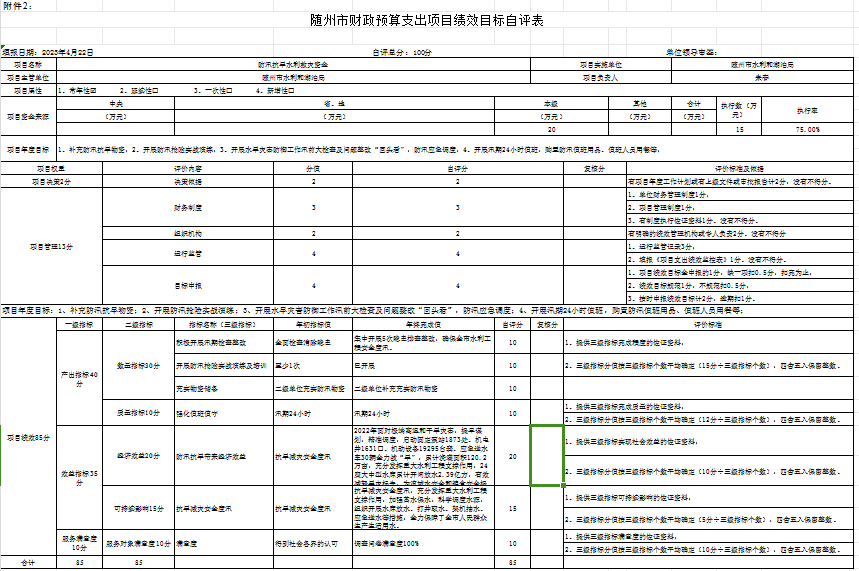Click the green-outlined active 复核分 cell
Screen dimensions: 859x571
pyautogui.click(x=547, y=455)
